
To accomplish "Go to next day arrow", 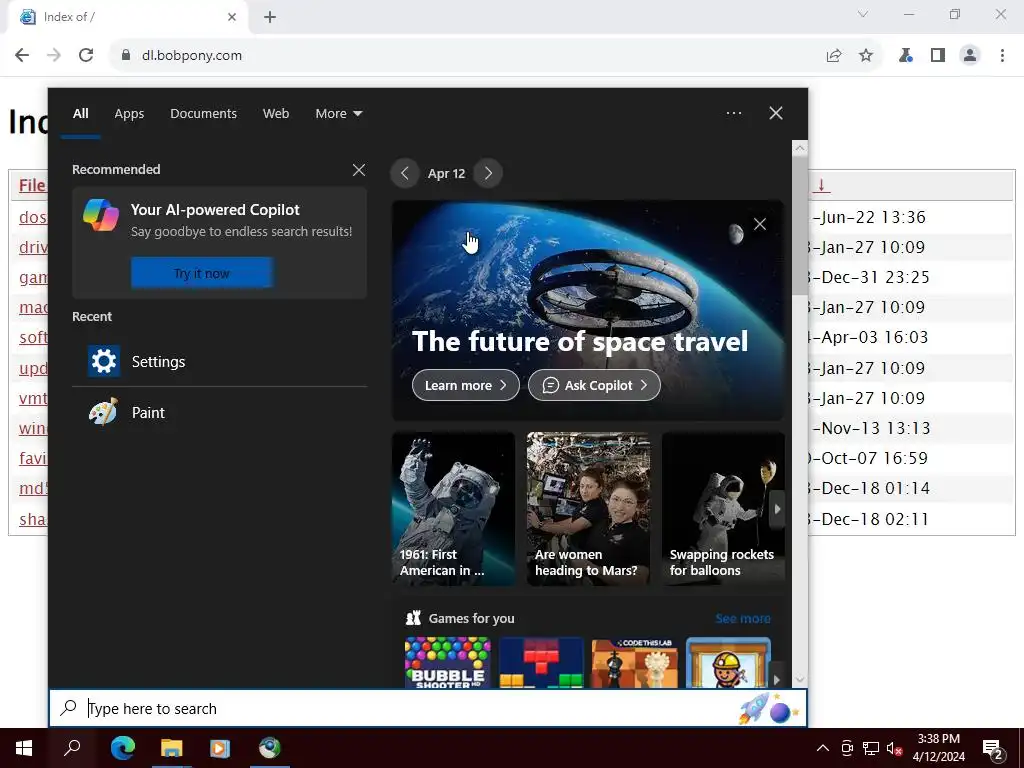I will 488,173.
